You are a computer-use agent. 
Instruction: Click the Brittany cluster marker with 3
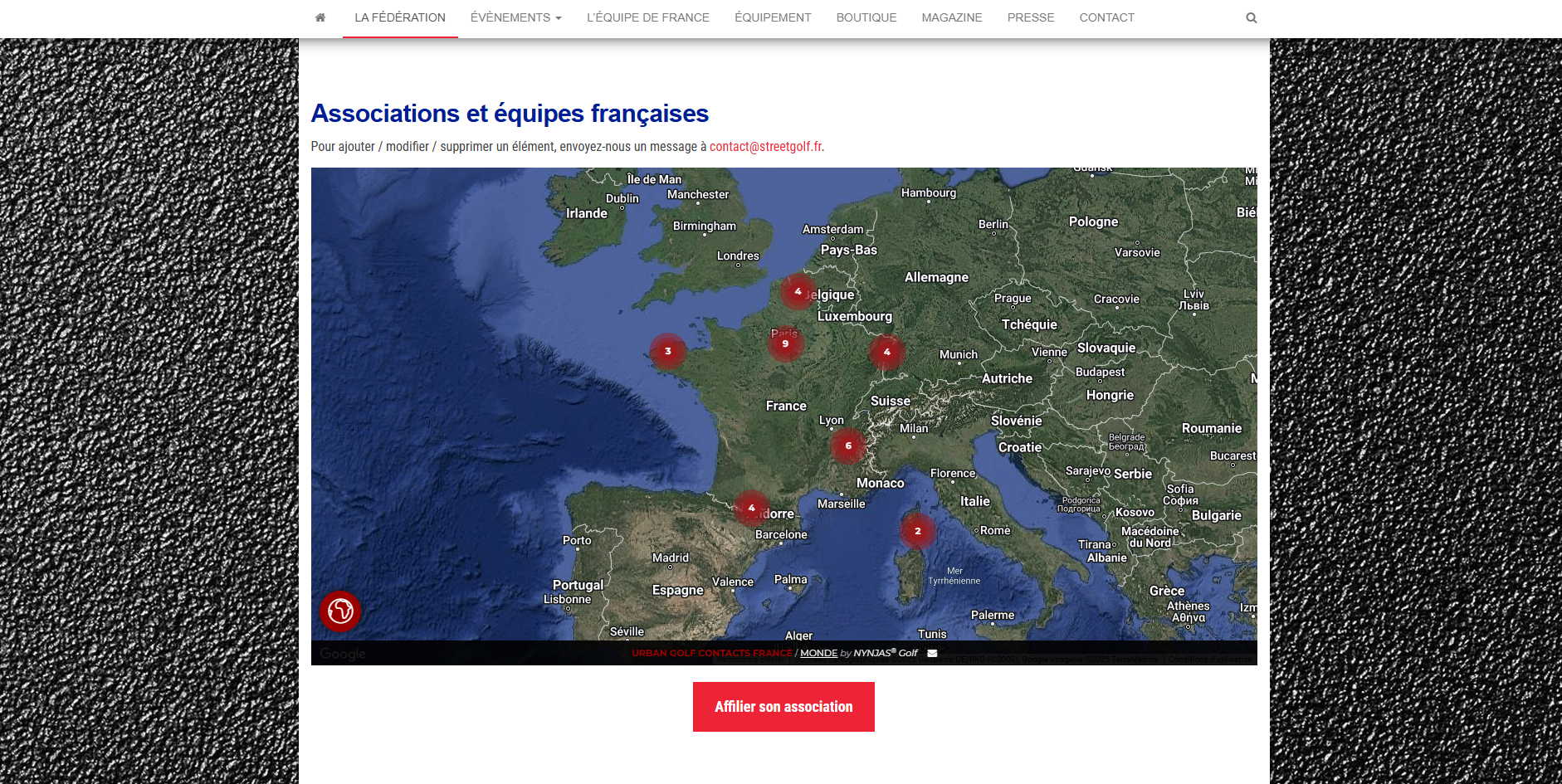[667, 351]
